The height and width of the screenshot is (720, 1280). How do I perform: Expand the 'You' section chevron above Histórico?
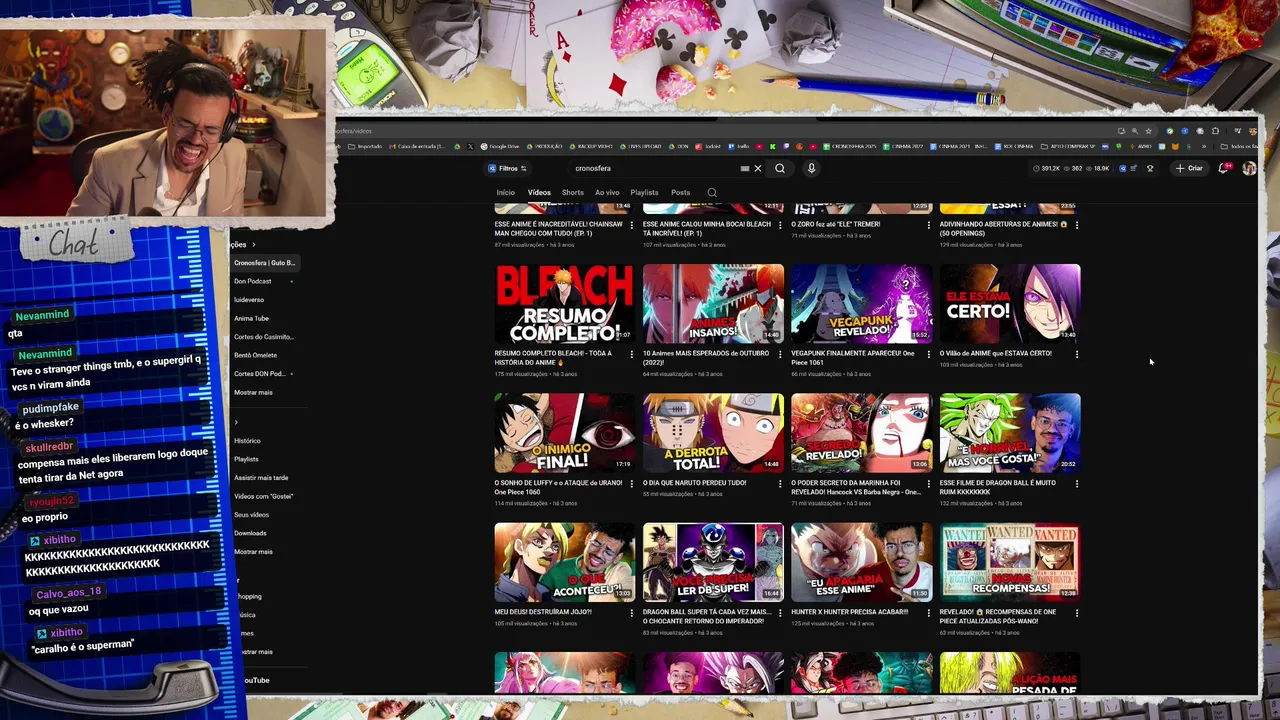[237, 422]
